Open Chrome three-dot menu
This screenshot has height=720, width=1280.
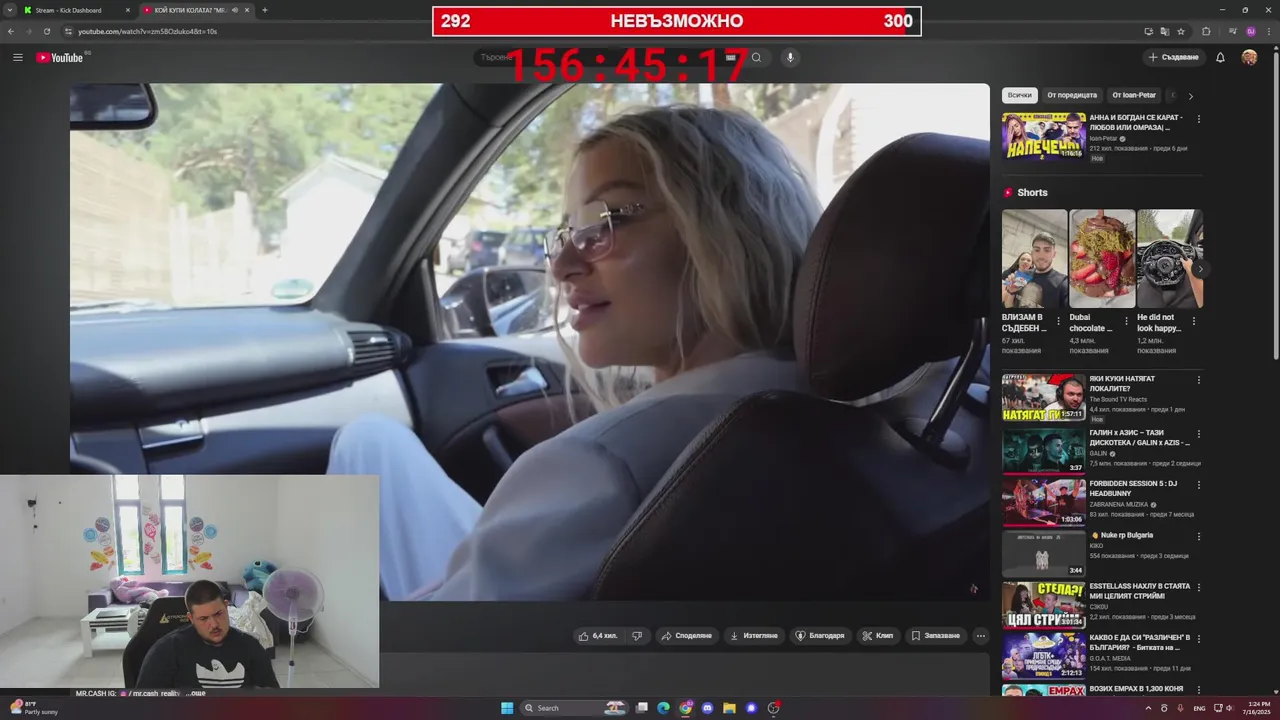point(1269,31)
